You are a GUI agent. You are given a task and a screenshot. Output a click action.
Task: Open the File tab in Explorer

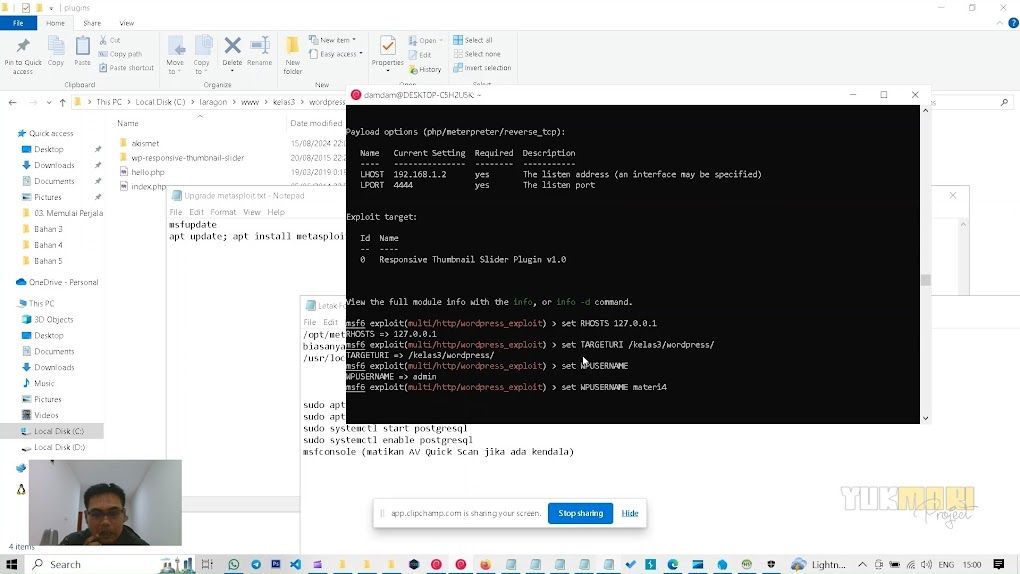[18, 23]
